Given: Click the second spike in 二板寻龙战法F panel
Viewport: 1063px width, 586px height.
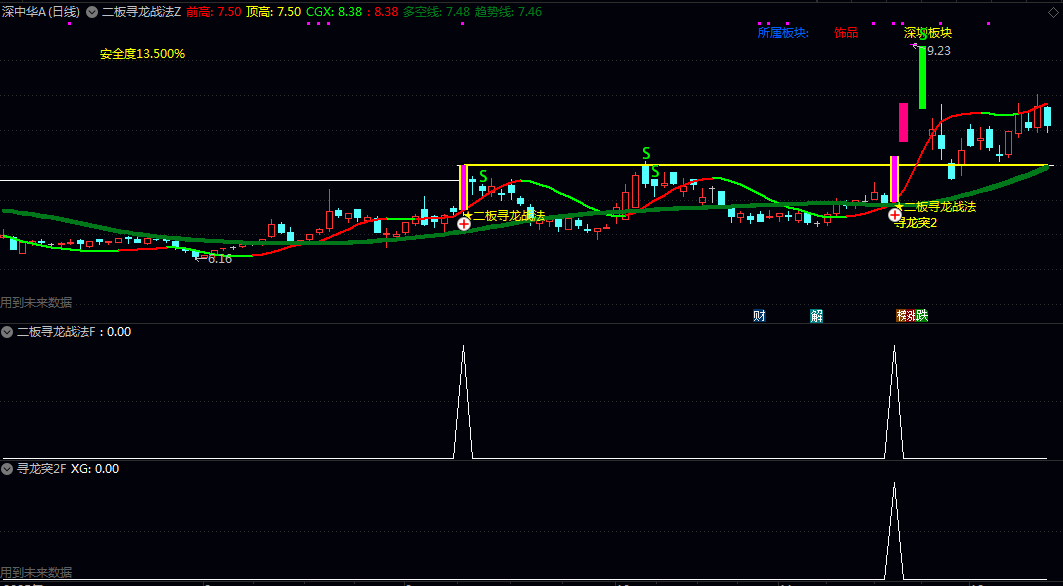Looking at the screenshot, I should (x=895, y=400).
